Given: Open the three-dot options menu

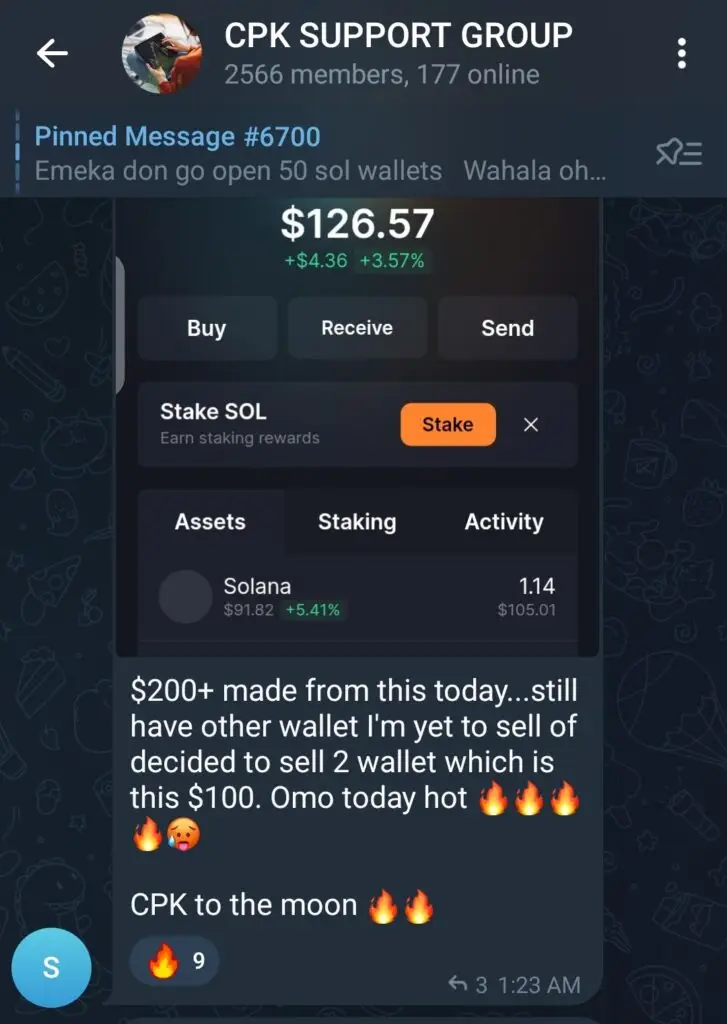Looking at the screenshot, I should 681,53.
